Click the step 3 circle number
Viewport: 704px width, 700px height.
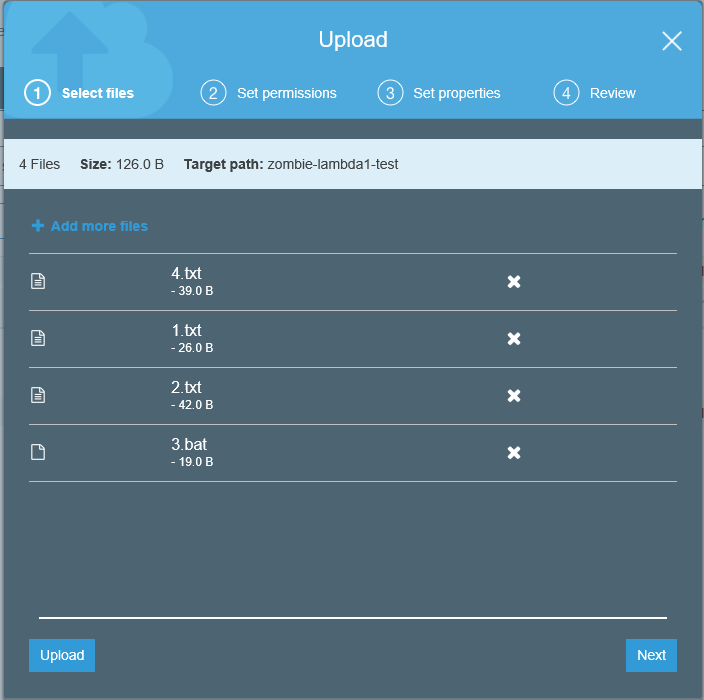(x=389, y=93)
